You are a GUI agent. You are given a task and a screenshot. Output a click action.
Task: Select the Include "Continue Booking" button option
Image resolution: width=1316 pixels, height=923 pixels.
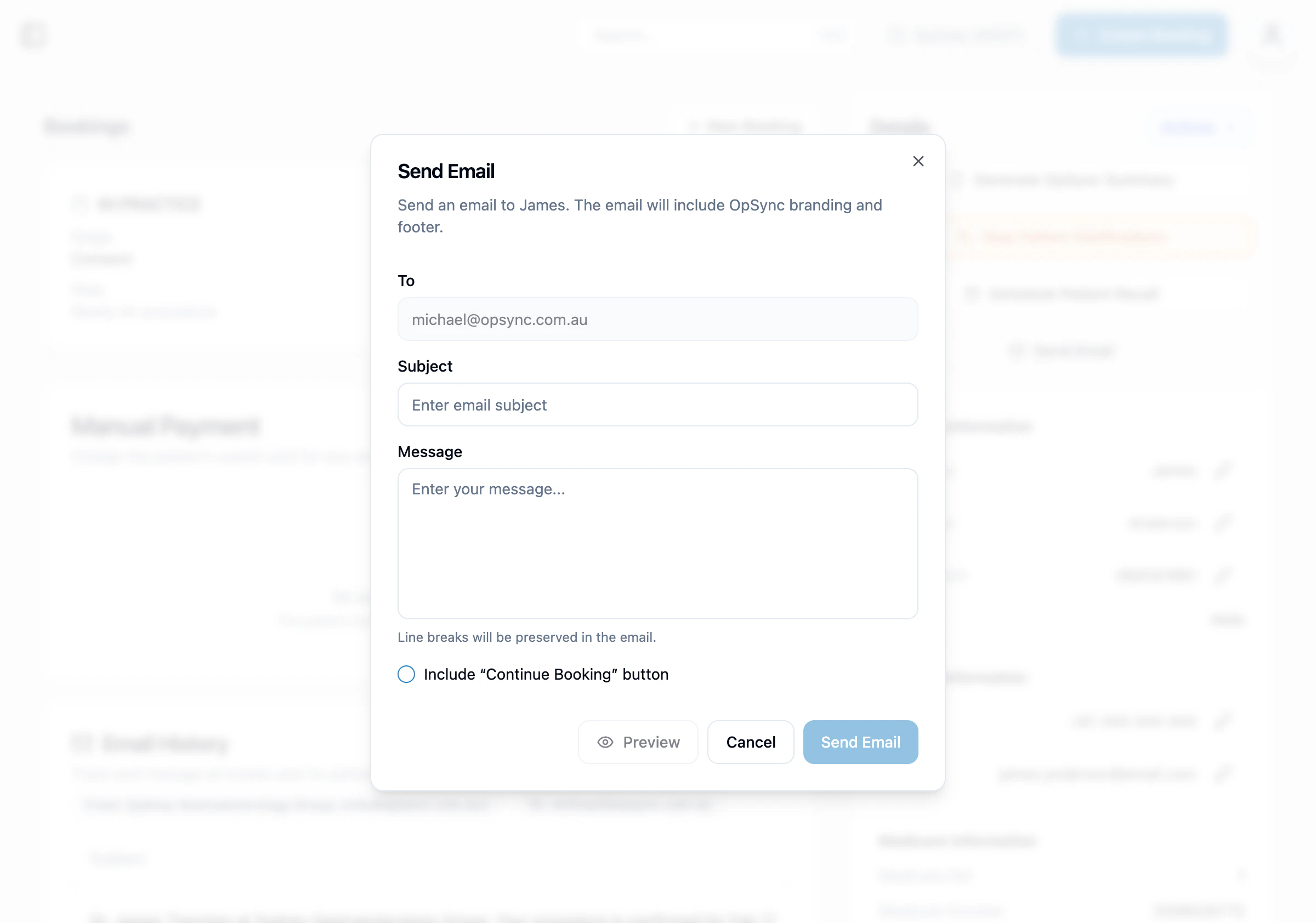pos(406,674)
